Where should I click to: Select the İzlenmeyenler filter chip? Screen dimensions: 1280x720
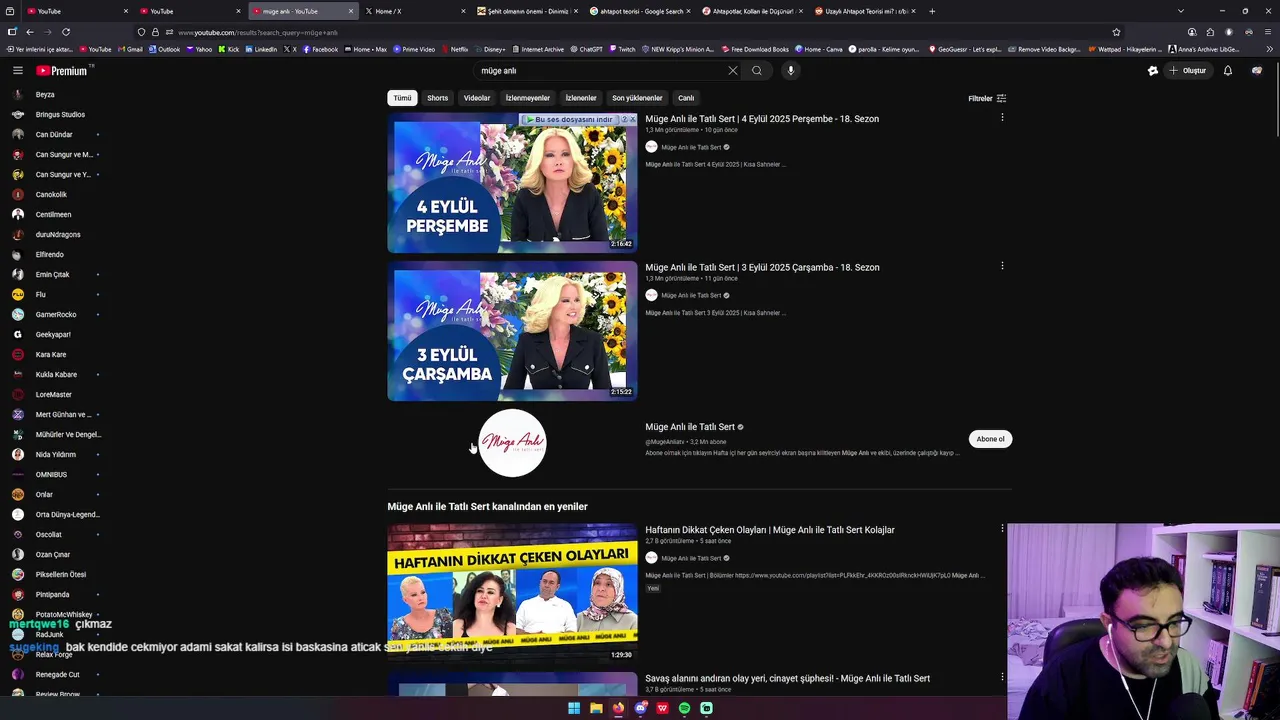coord(528,98)
